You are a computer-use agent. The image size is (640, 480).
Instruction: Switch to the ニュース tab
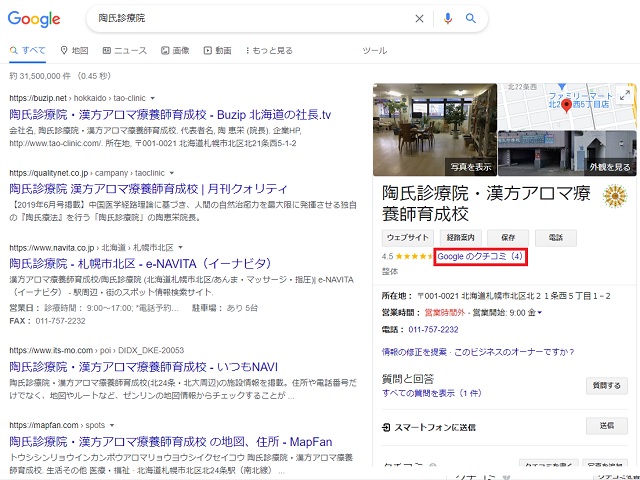point(124,51)
